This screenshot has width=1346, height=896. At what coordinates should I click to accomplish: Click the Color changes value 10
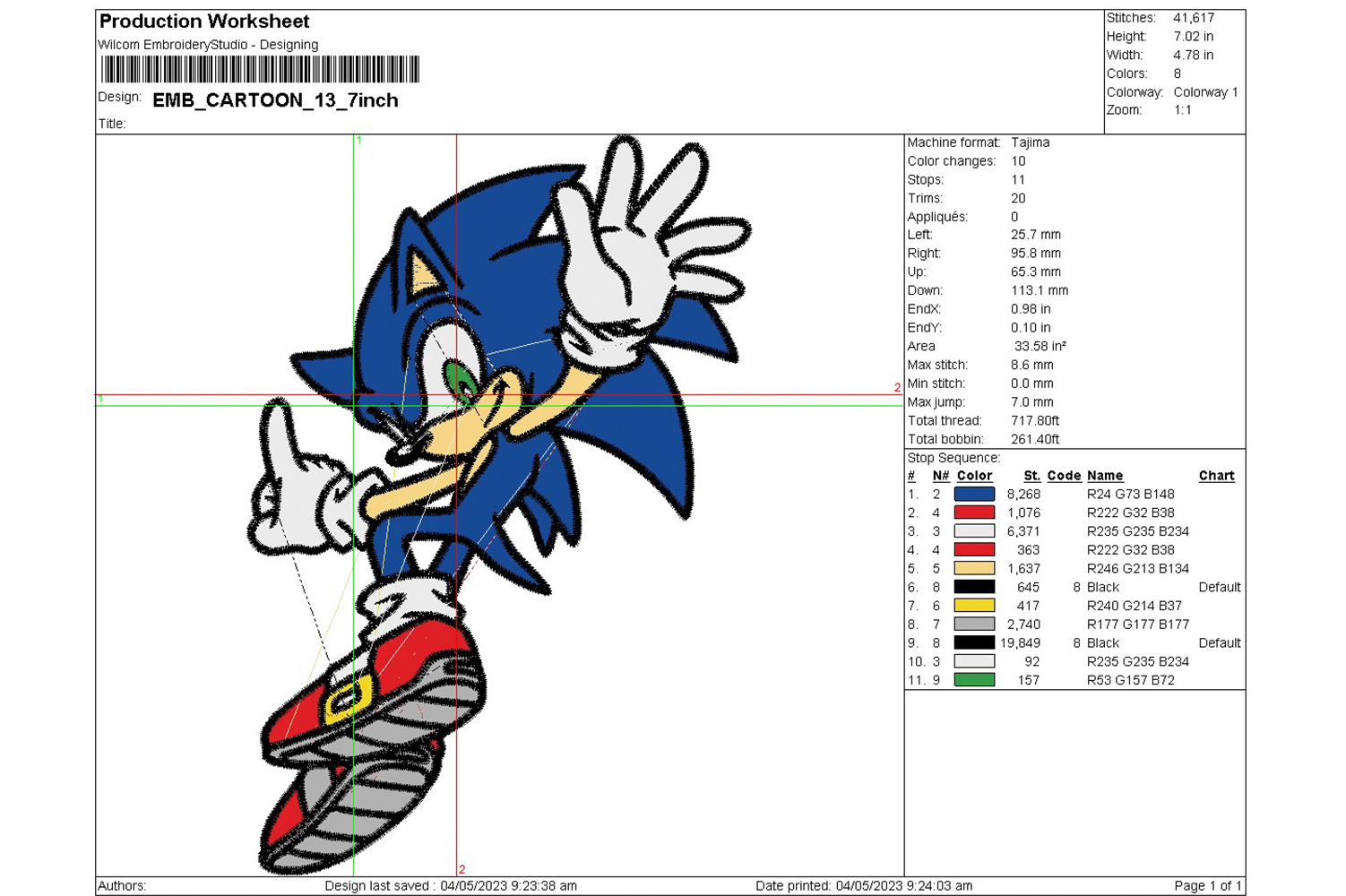pyautogui.click(x=1018, y=161)
